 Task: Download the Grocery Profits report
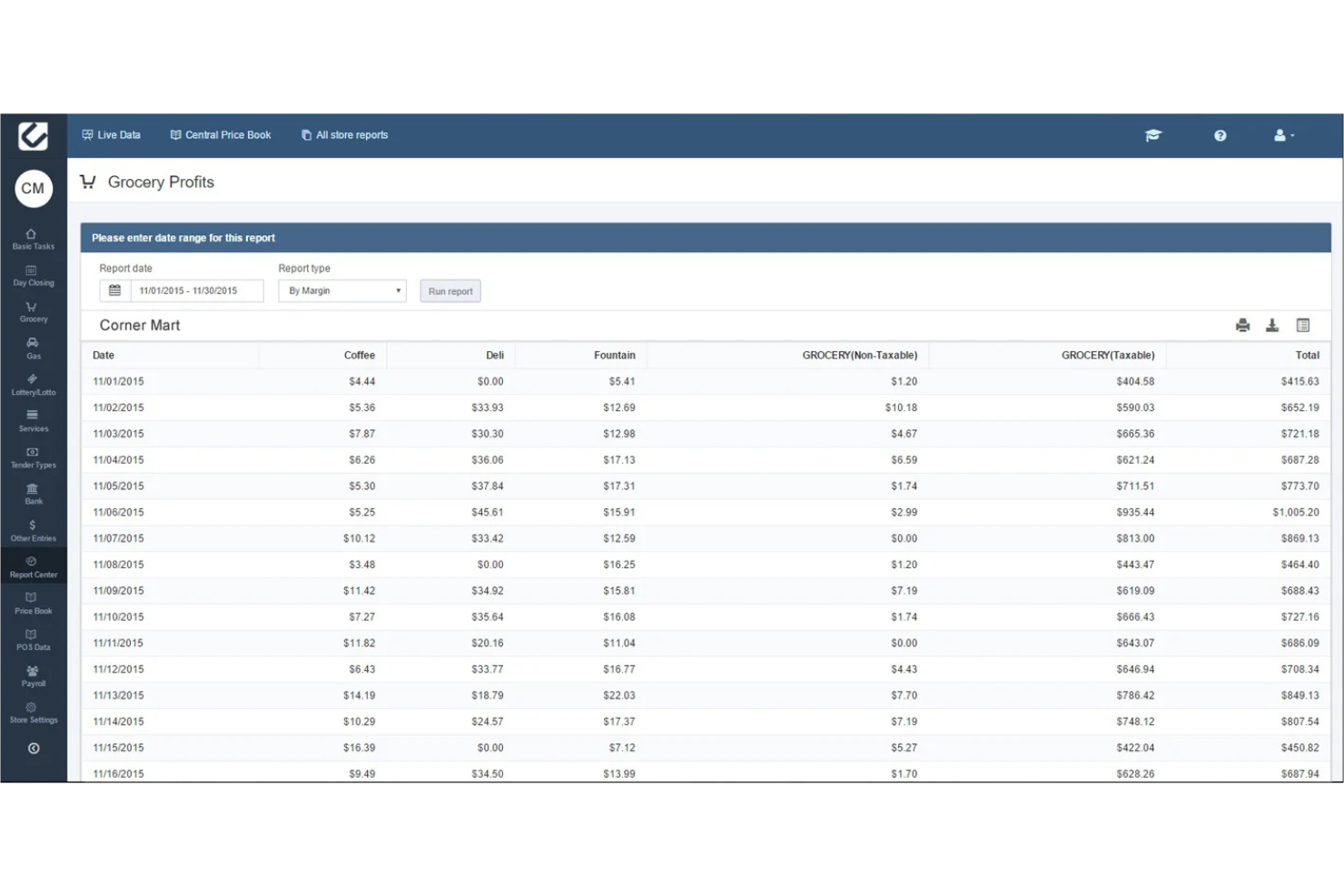click(1272, 325)
